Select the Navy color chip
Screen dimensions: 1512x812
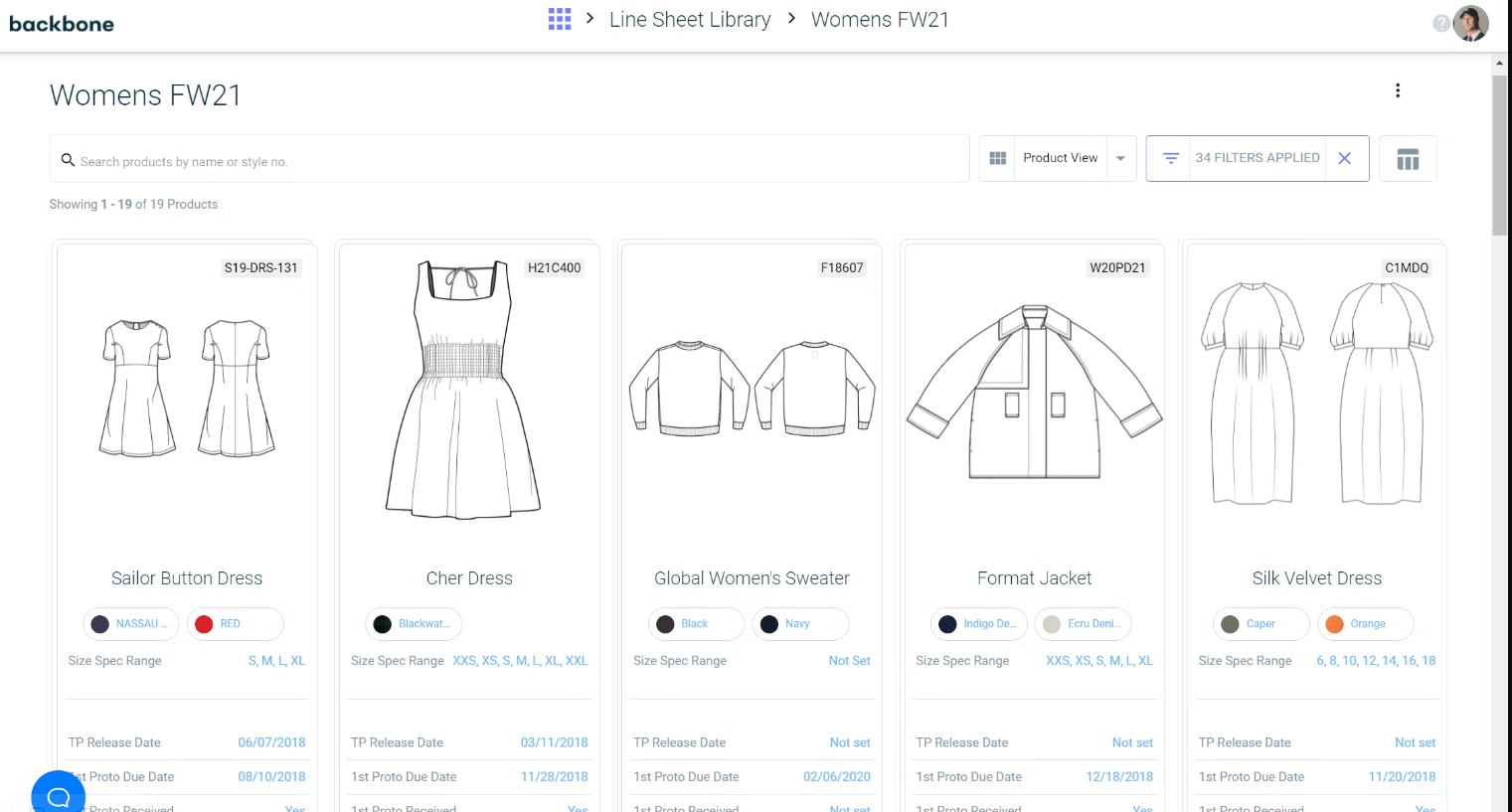click(x=800, y=624)
